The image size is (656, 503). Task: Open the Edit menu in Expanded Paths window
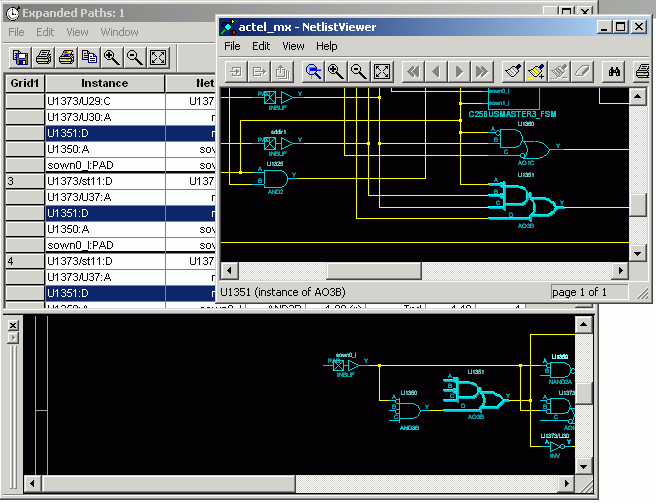[x=45, y=32]
